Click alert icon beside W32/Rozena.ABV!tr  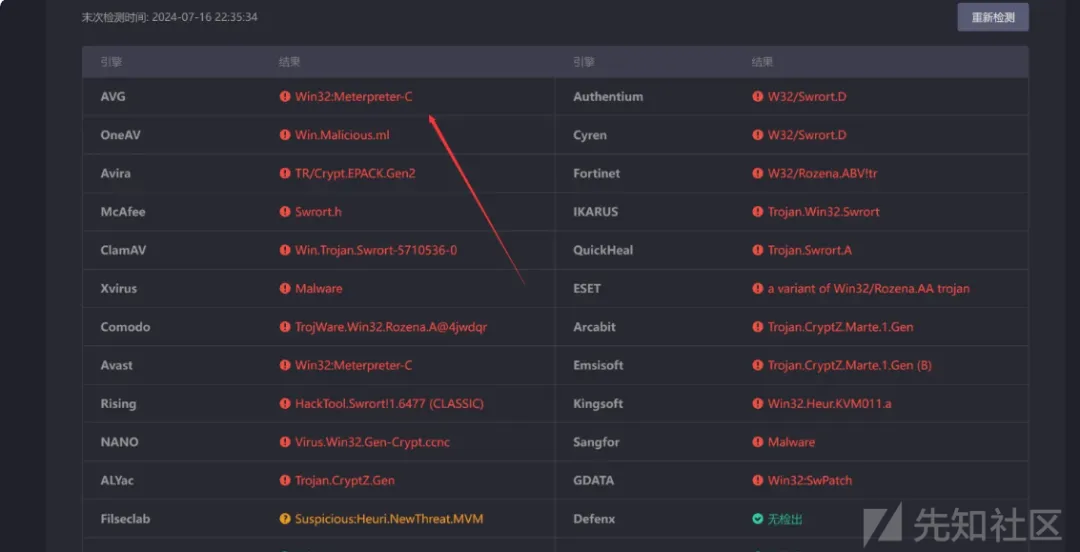758,174
